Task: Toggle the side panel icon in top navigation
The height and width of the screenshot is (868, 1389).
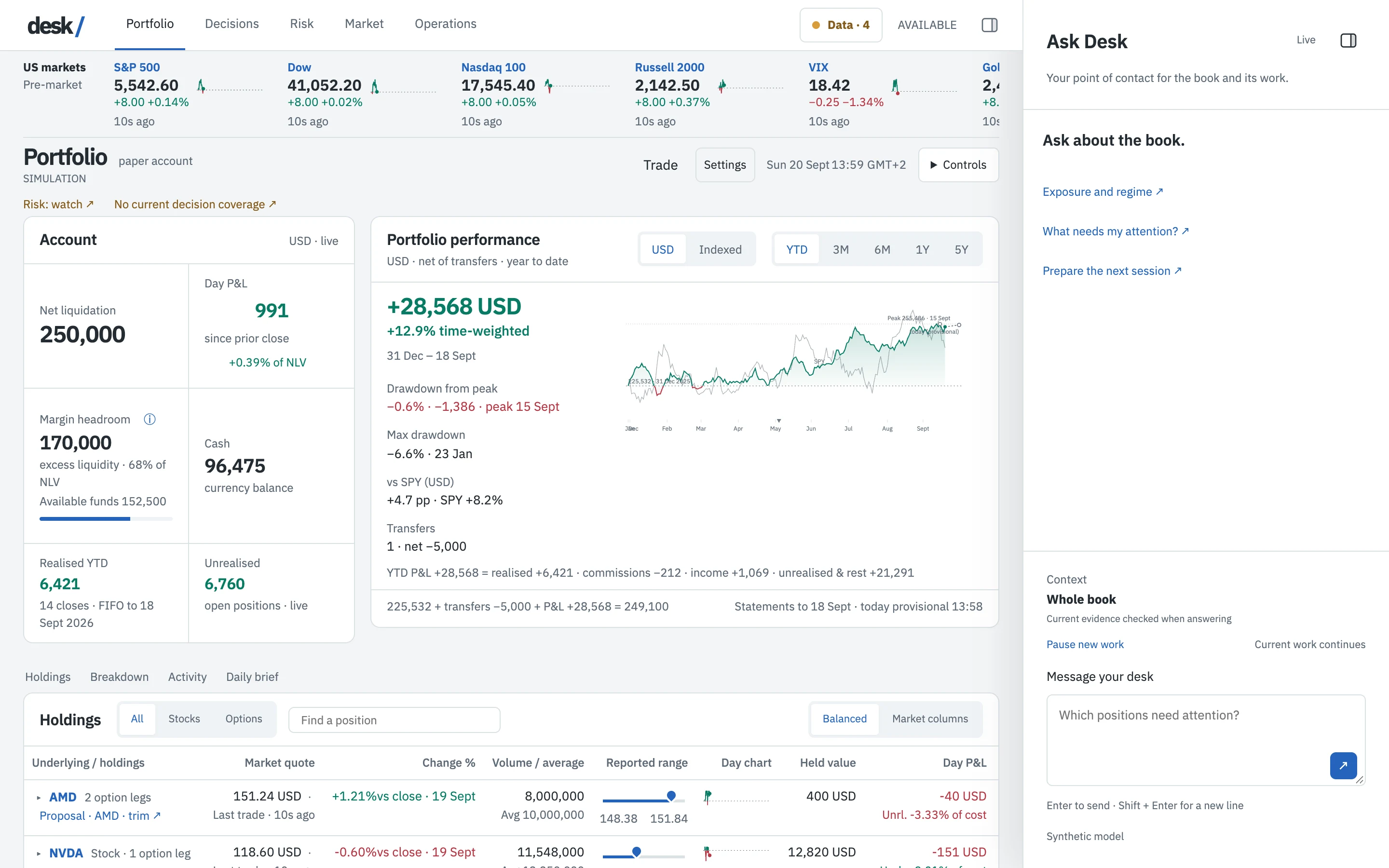Action: tap(989, 25)
